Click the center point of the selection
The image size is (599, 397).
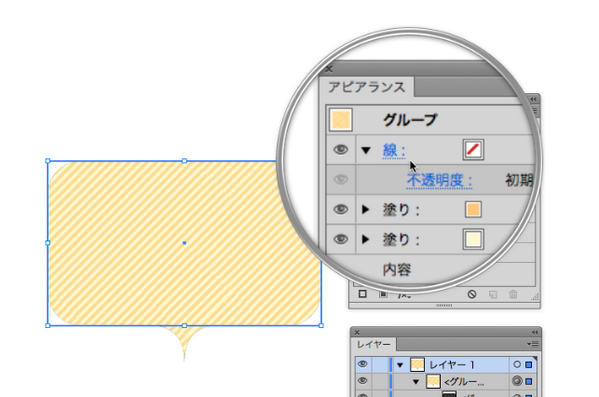point(185,243)
